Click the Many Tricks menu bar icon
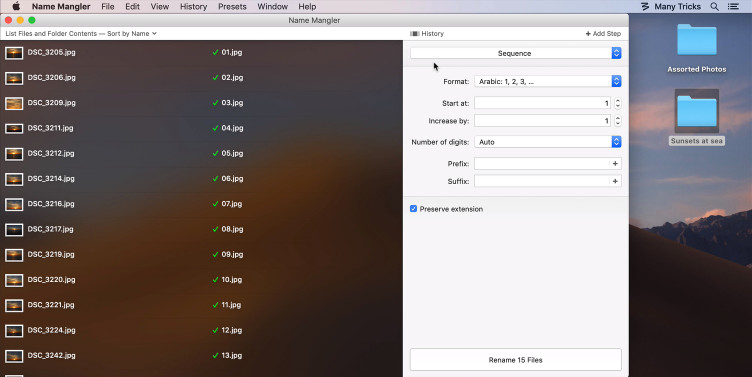The height and width of the screenshot is (377, 752). pos(645,6)
